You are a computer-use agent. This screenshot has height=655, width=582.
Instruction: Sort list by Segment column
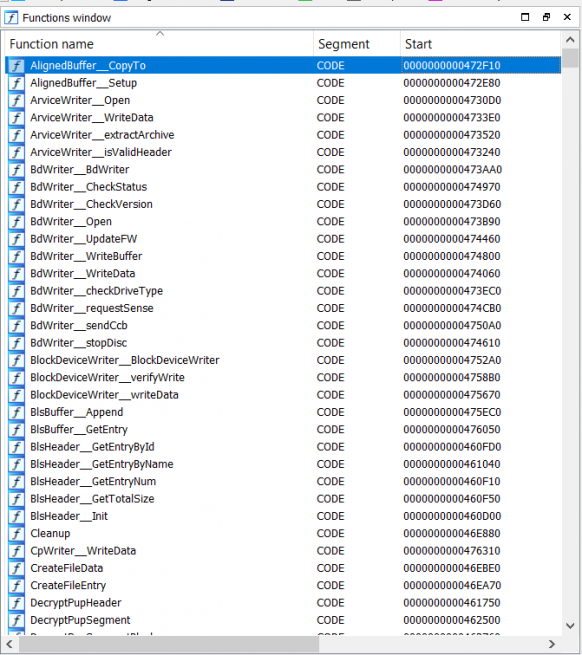357,44
